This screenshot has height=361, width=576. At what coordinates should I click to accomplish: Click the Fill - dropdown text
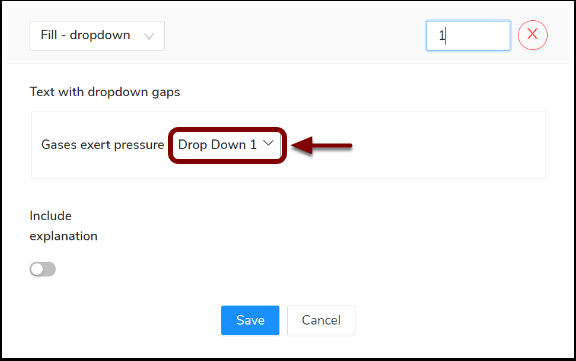pos(85,35)
